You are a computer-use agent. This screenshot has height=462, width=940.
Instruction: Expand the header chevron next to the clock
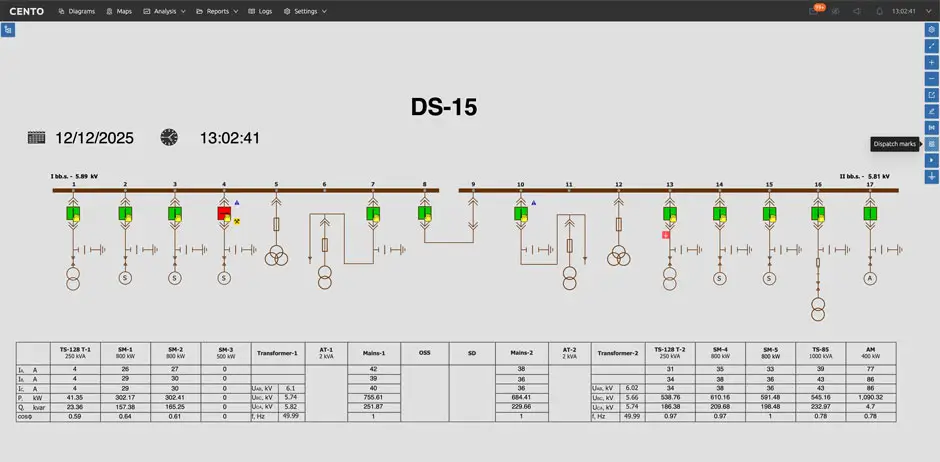pos(929,11)
